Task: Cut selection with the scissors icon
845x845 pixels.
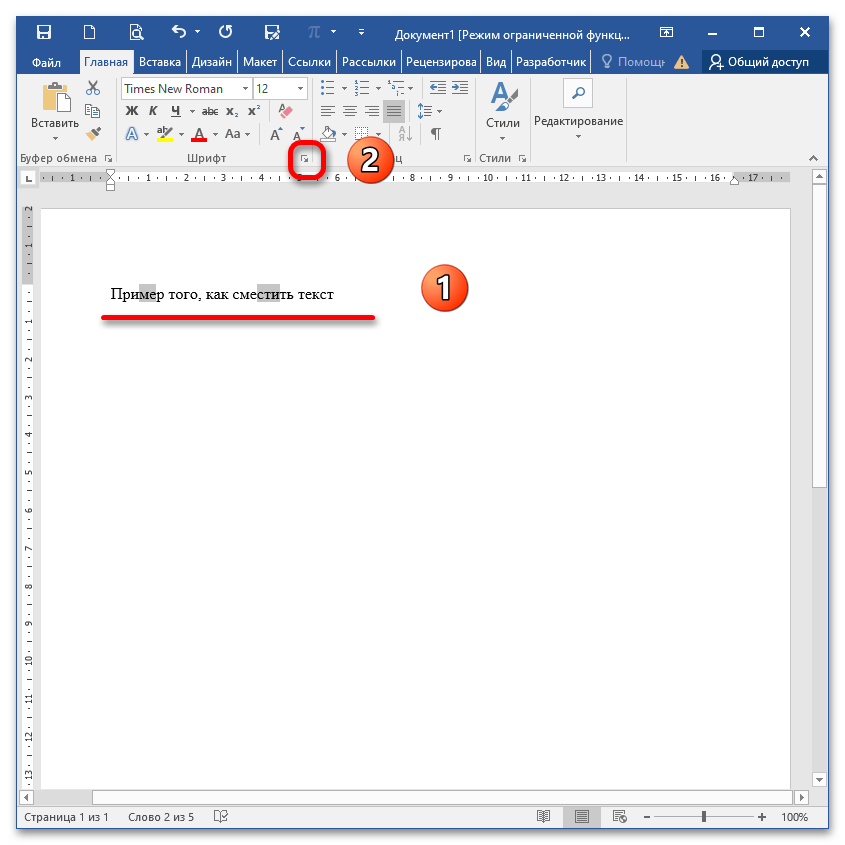Action: coord(94,88)
